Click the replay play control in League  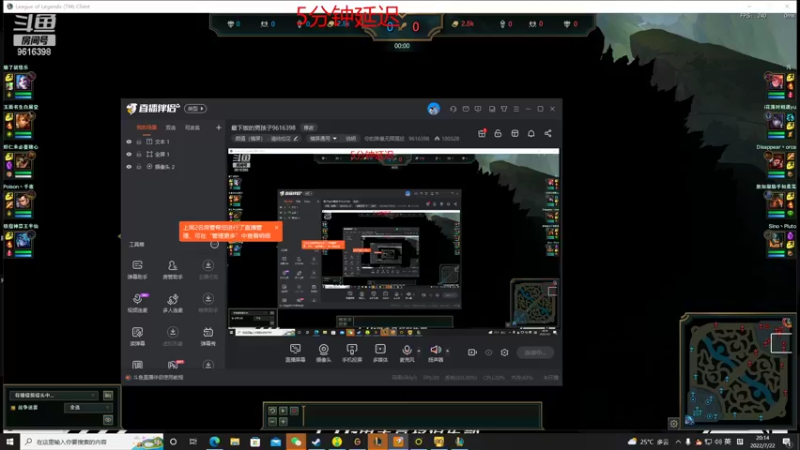pos(283,411)
